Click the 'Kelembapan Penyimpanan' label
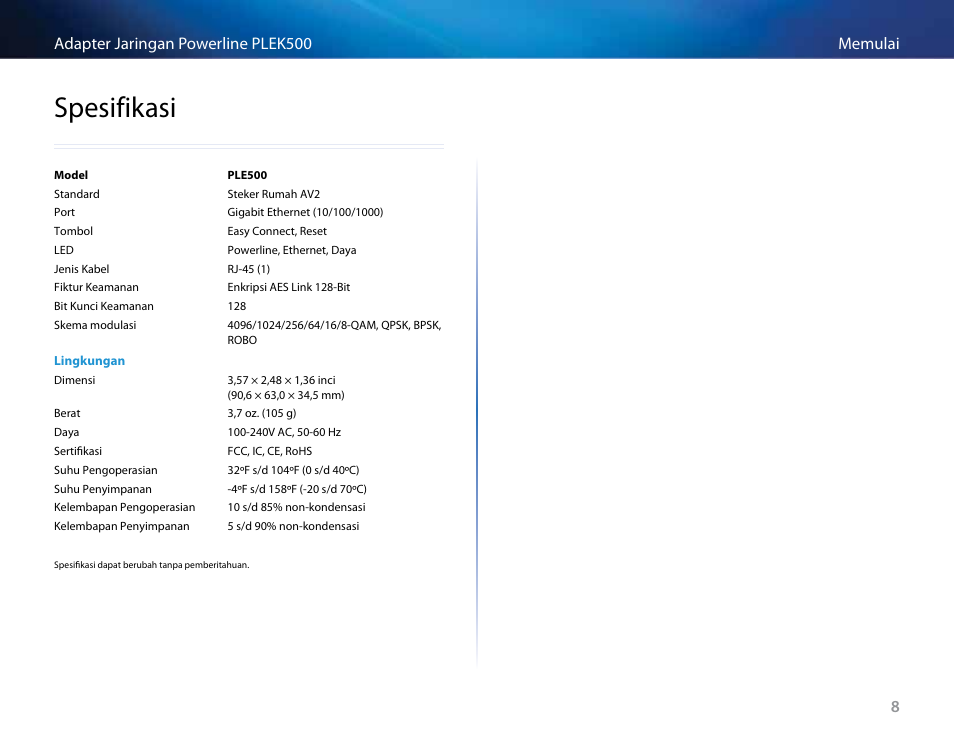The height and width of the screenshot is (738, 954). pyautogui.click(x=122, y=526)
